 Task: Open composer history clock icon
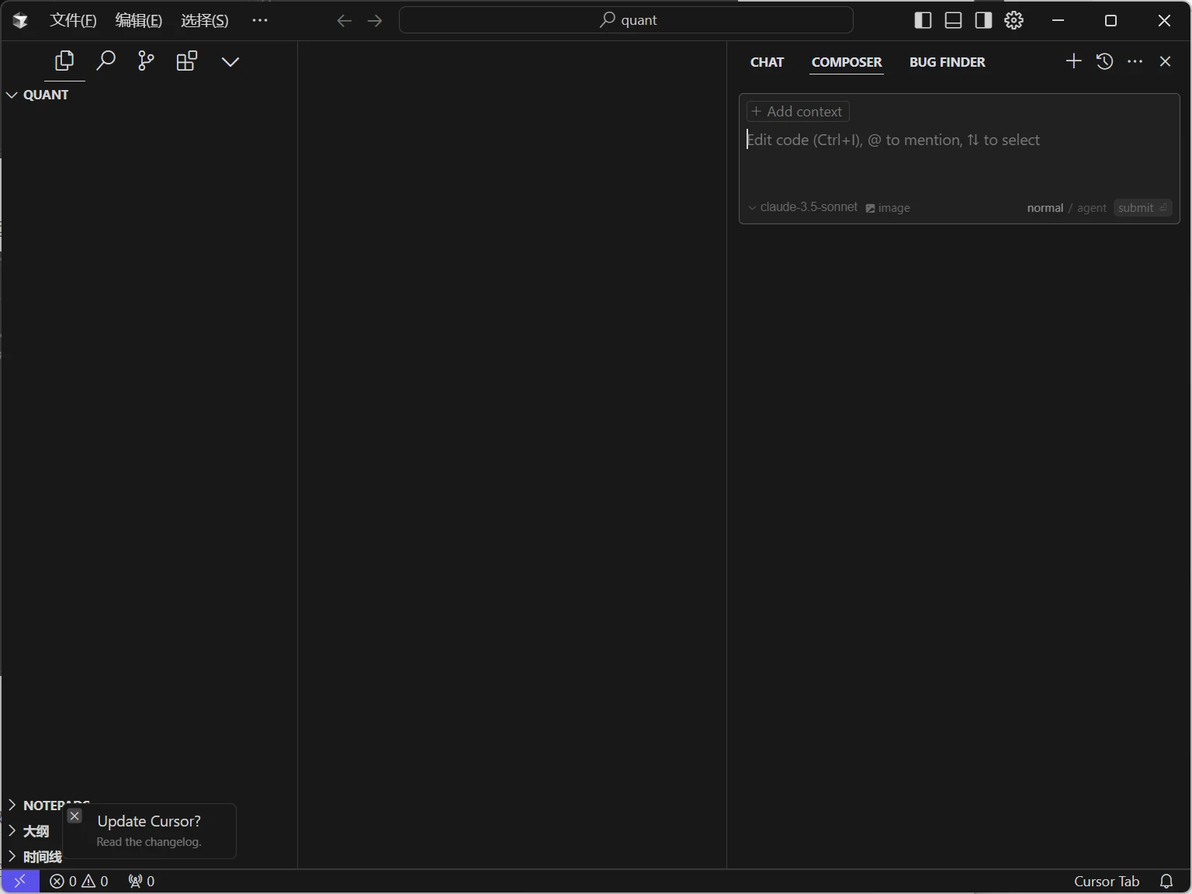click(x=1105, y=61)
